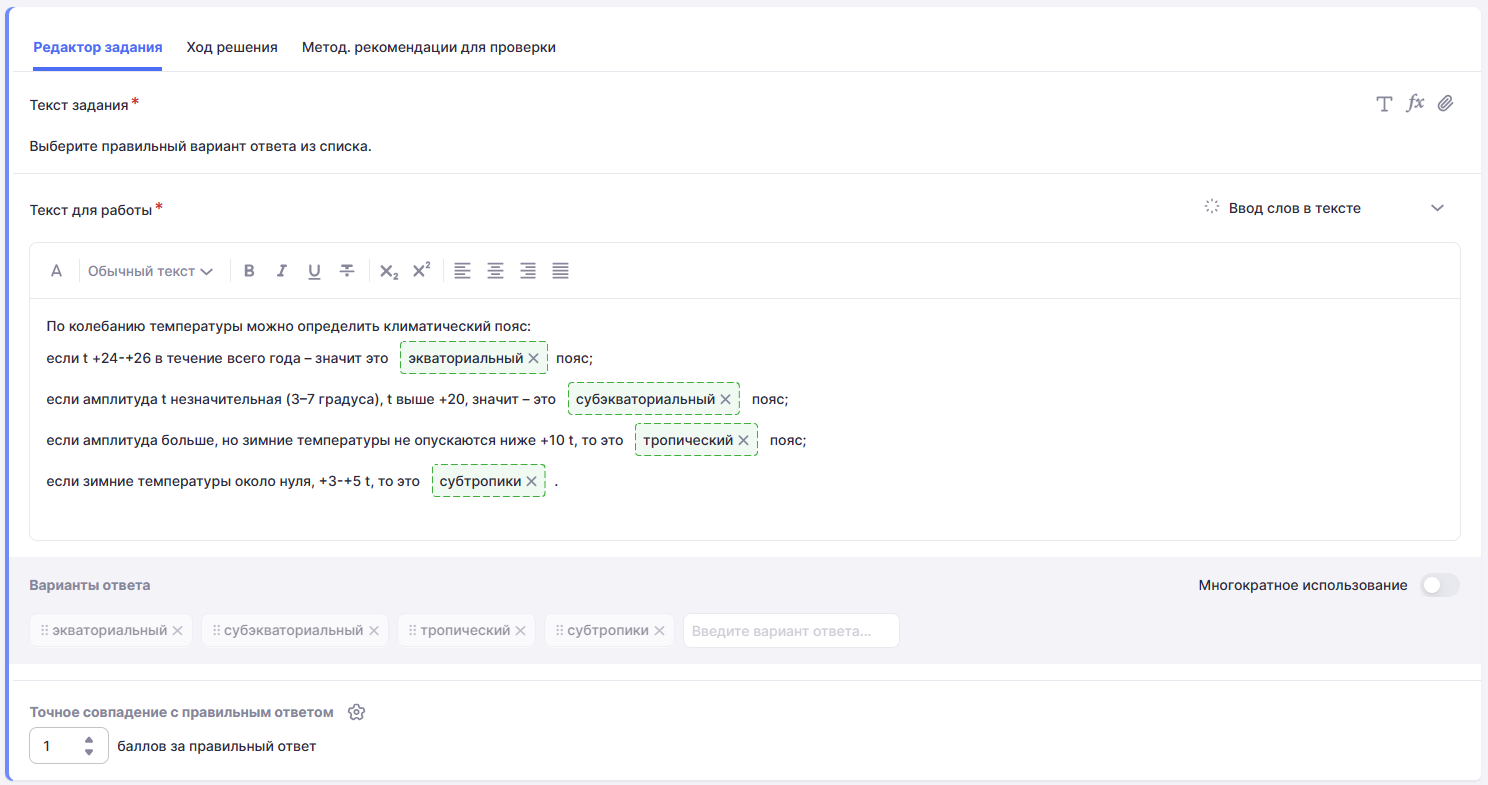
Task: Remove the 'экваториальный' gap from the text
Action: point(534,358)
